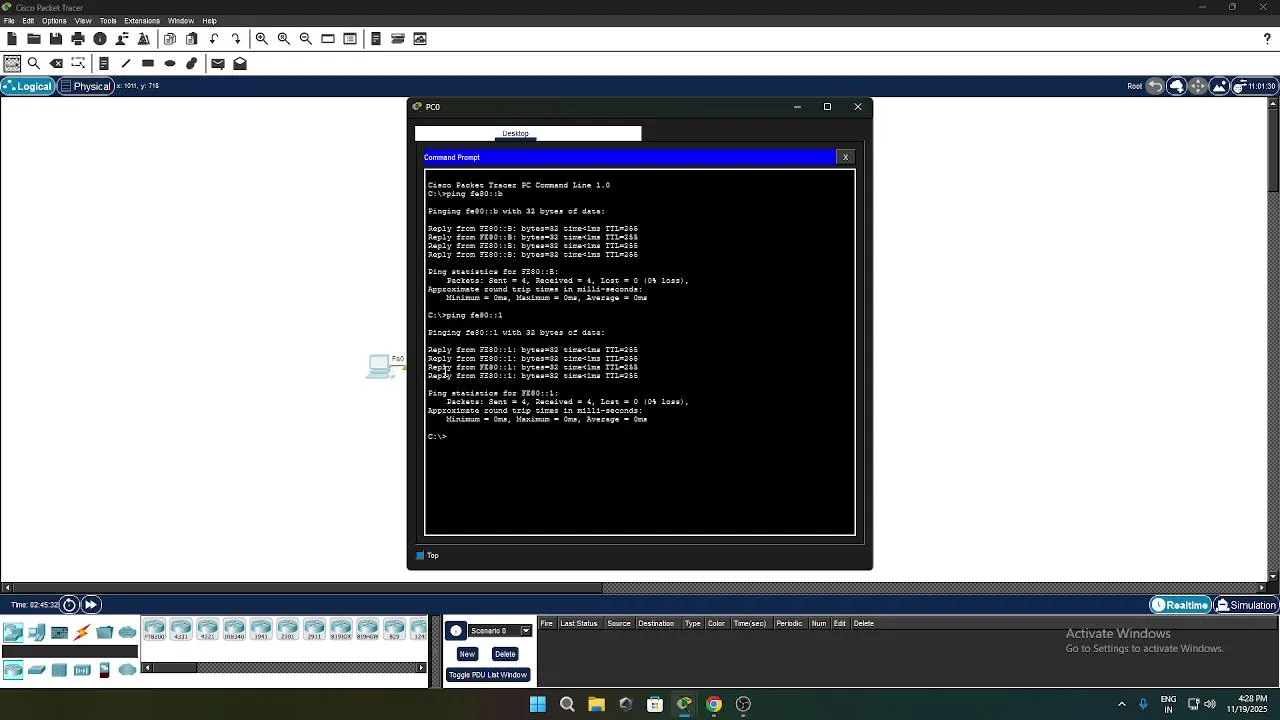Open the View menu
The width and height of the screenshot is (1280, 720).
pyautogui.click(x=83, y=21)
